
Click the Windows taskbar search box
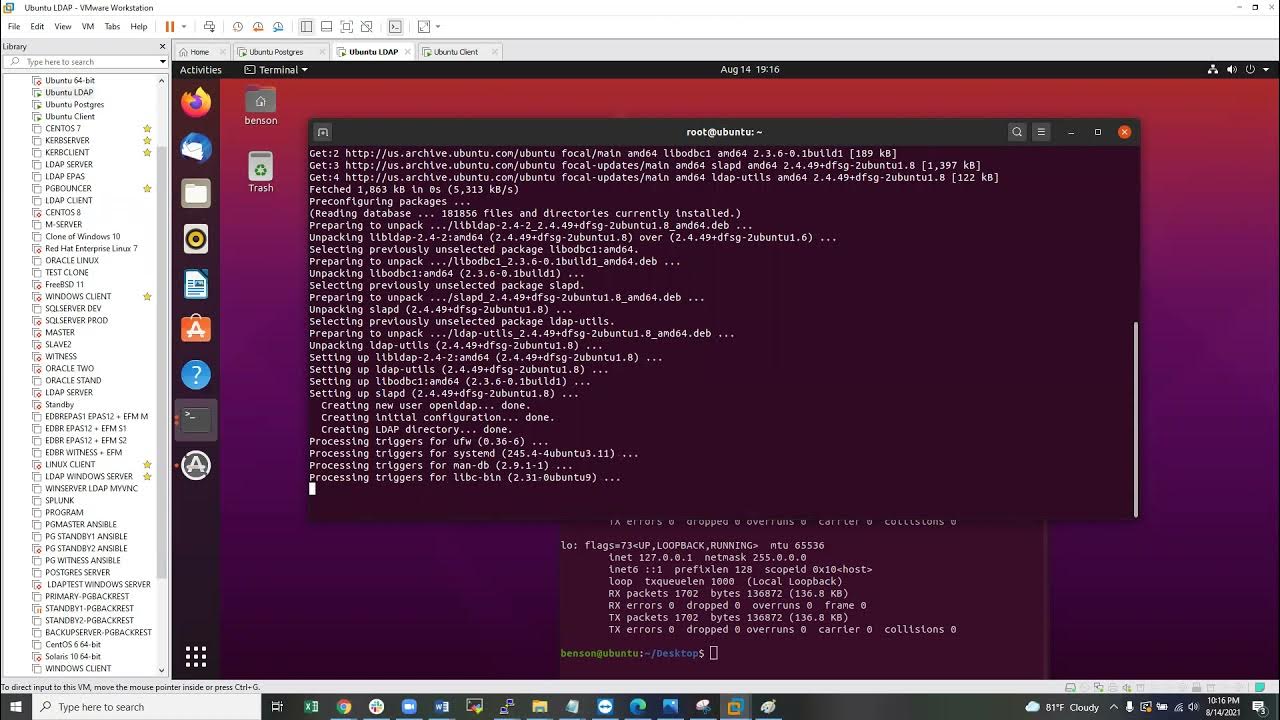(147, 707)
